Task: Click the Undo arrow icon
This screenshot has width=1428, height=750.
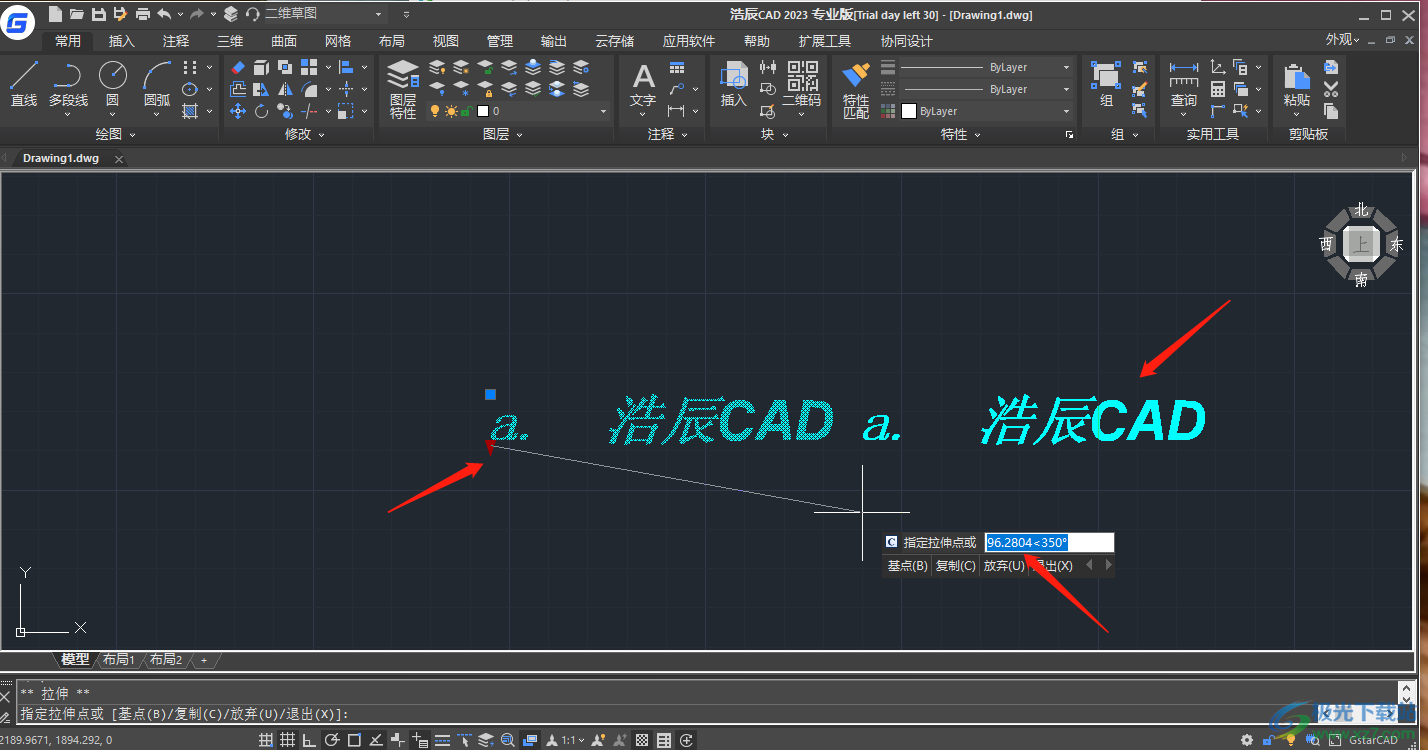Action: (164, 14)
